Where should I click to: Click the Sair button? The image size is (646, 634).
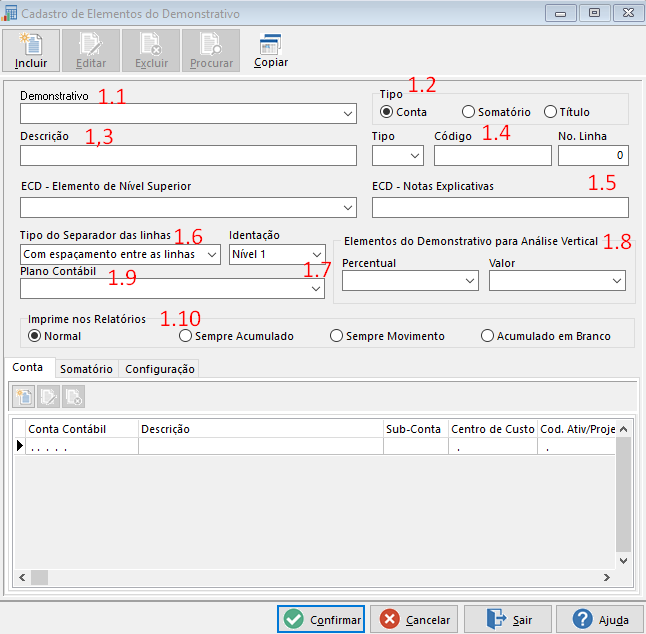point(508,619)
